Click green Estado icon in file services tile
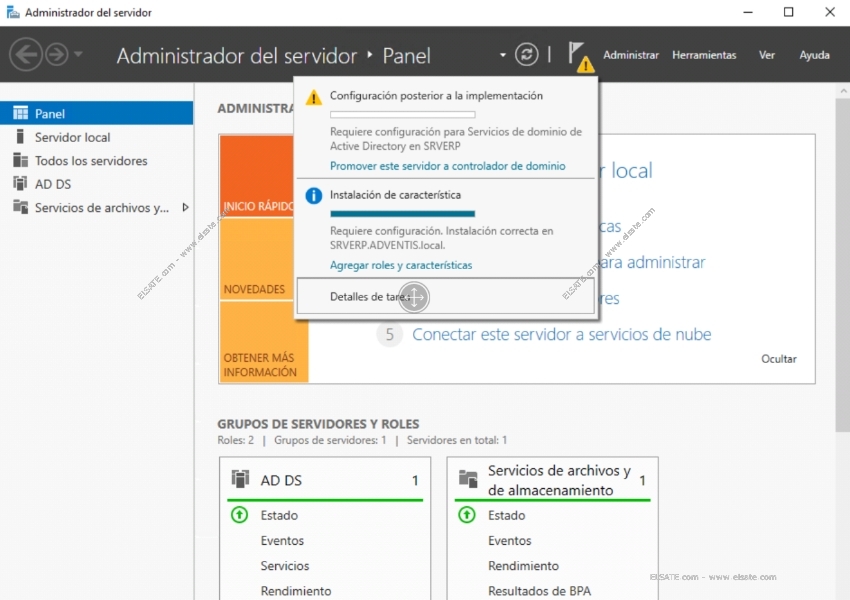The width and height of the screenshot is (850, 600). point(467,514)
